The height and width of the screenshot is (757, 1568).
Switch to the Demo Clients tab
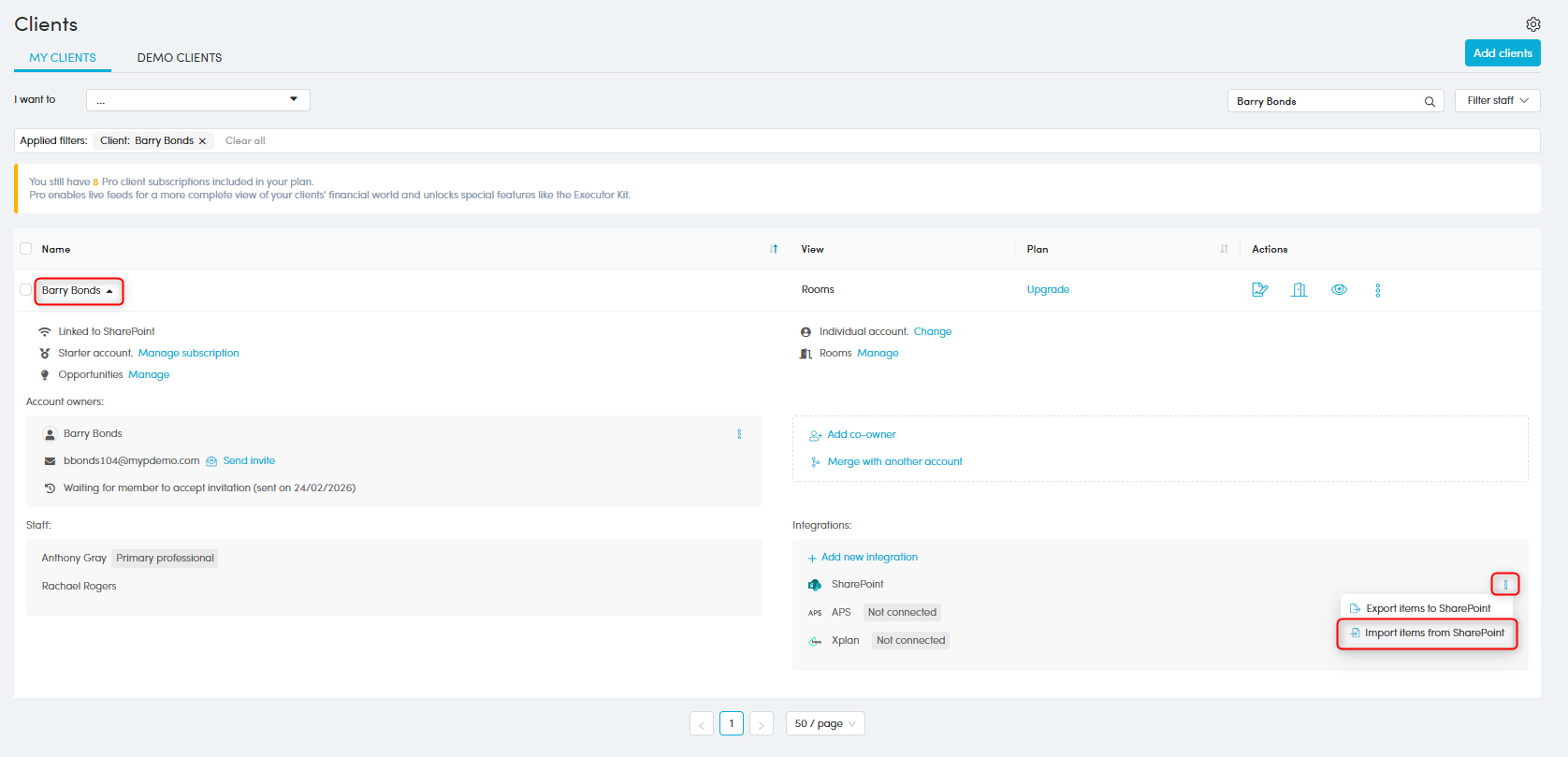pos(180,58)
